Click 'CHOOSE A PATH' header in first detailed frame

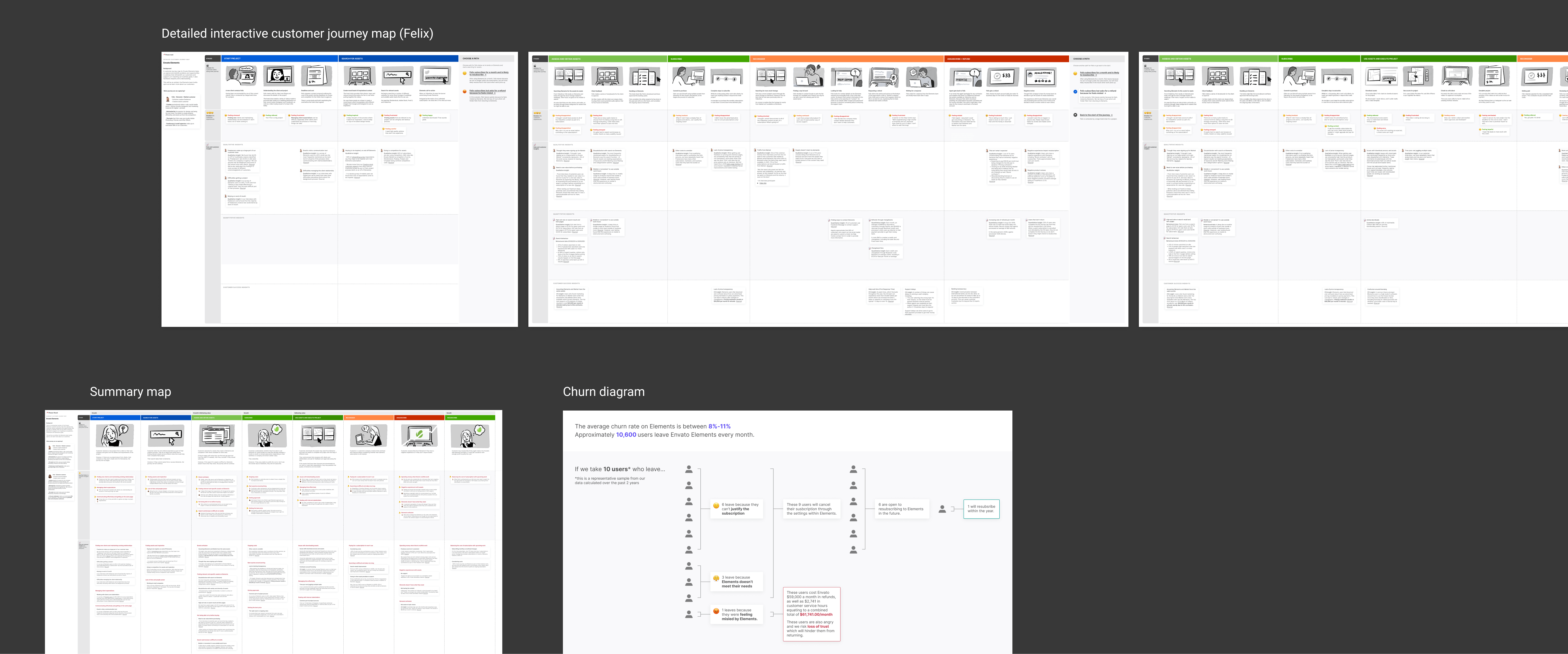tap(486, 59)
